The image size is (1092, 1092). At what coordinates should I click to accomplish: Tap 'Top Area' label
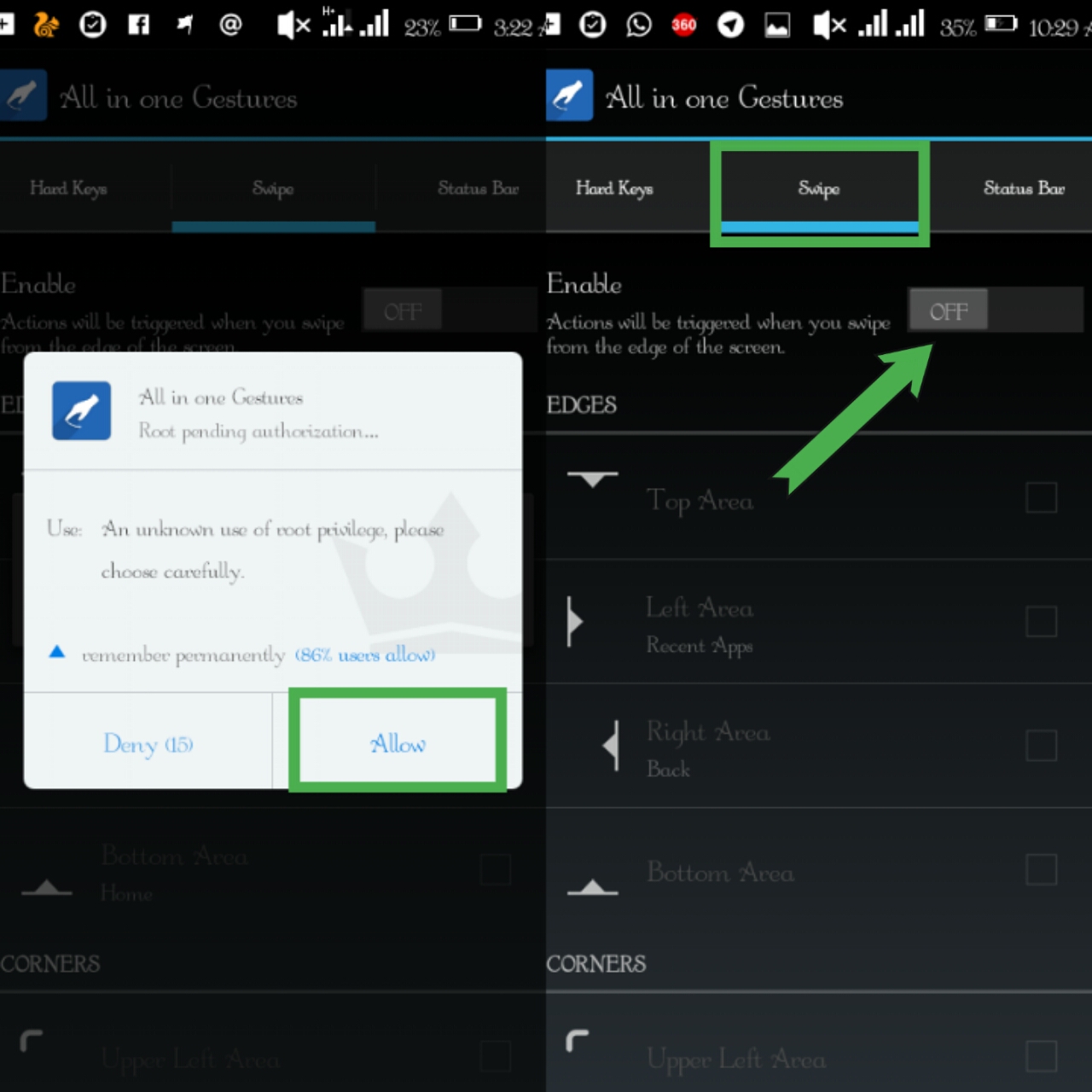coord(700,501)
